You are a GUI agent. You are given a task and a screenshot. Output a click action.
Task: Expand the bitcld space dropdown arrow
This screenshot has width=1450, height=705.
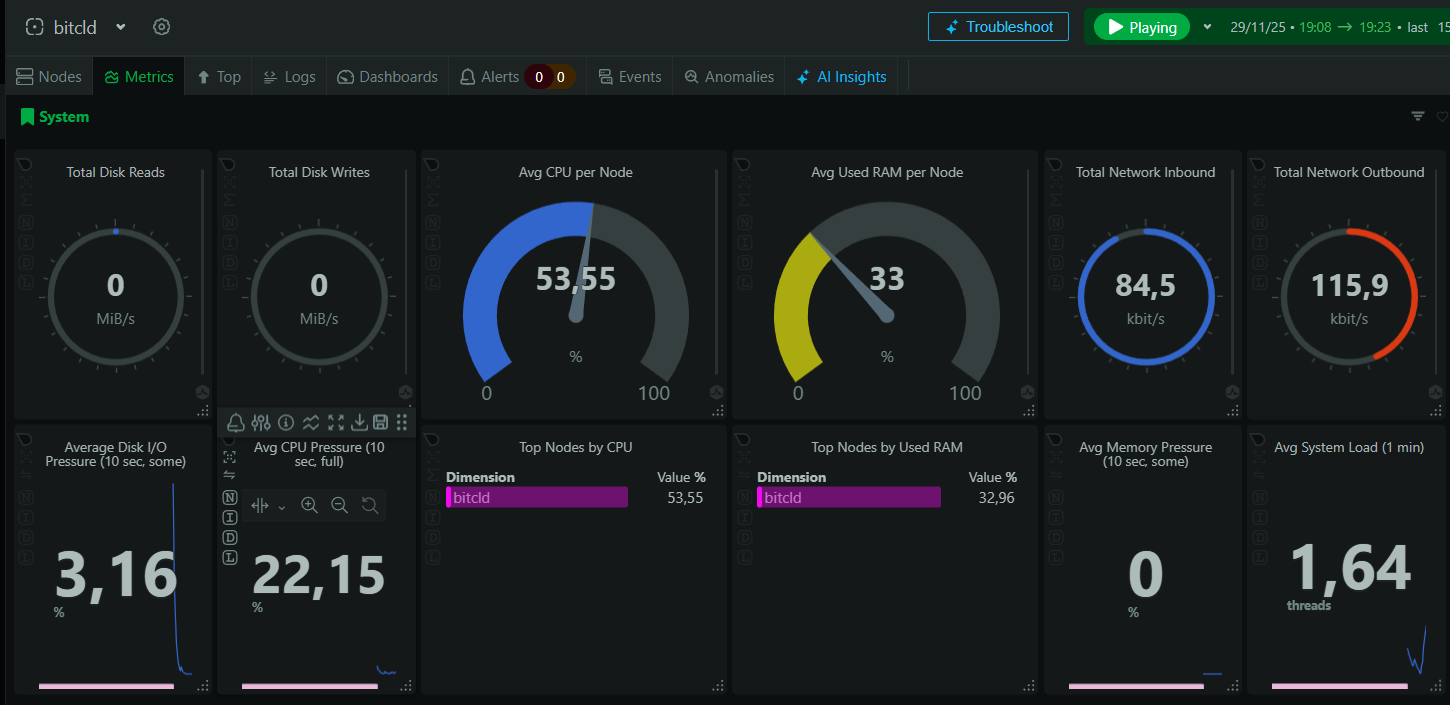pyautogui.click(x=121, y=27)
